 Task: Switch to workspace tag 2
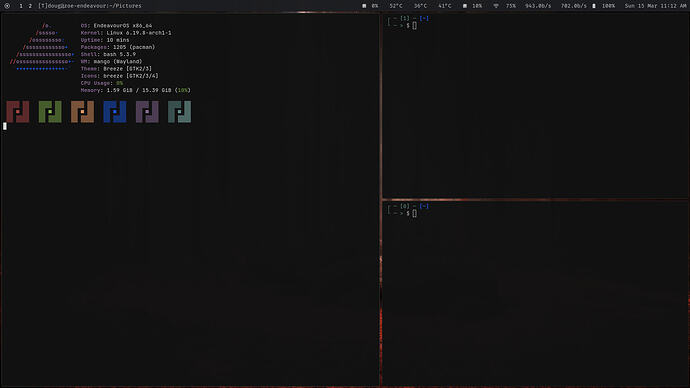[30, 6]
